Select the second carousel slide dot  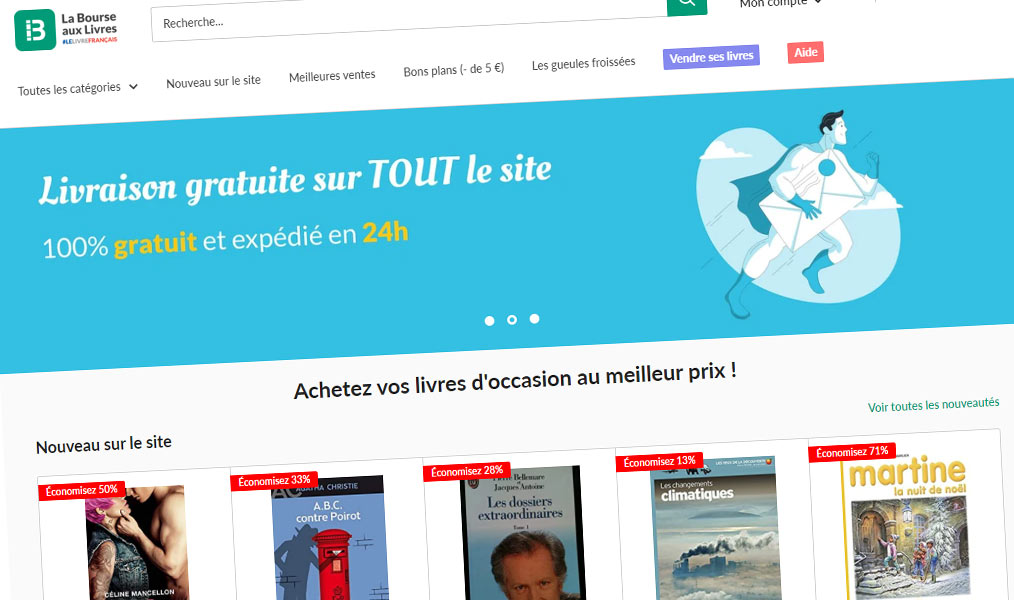pyautogui.click(x=512, y=320)
